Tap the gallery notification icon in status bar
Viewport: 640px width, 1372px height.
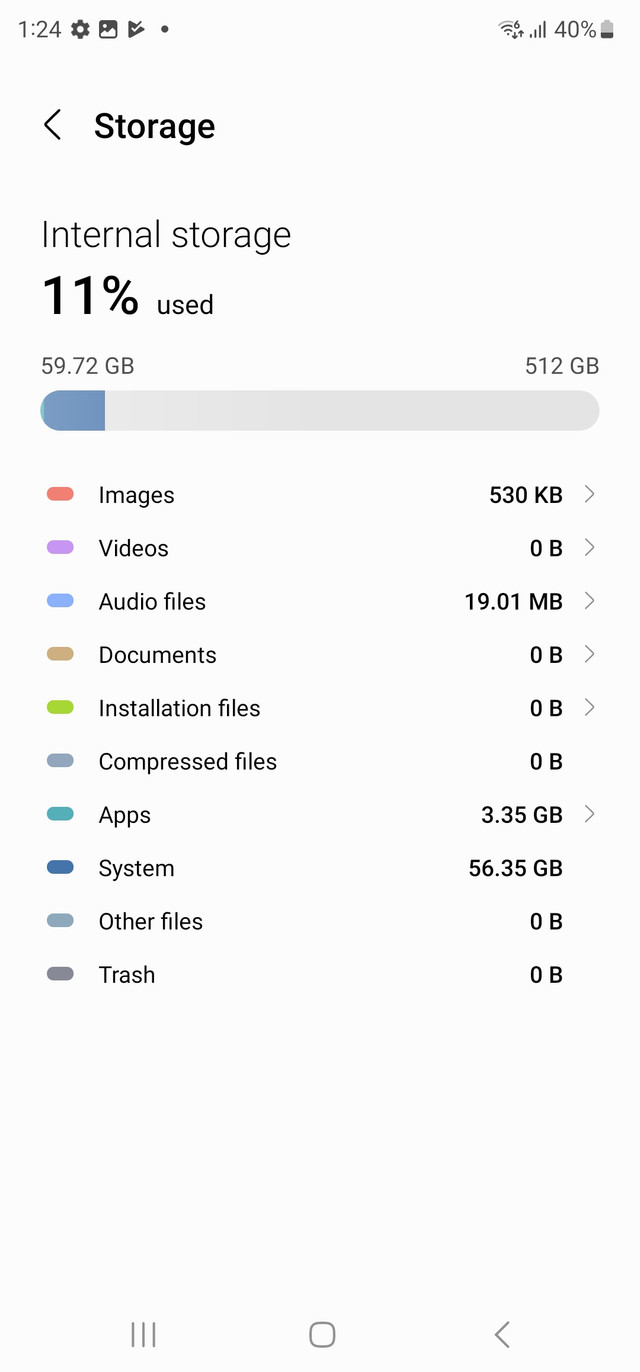tap(108, 30)
